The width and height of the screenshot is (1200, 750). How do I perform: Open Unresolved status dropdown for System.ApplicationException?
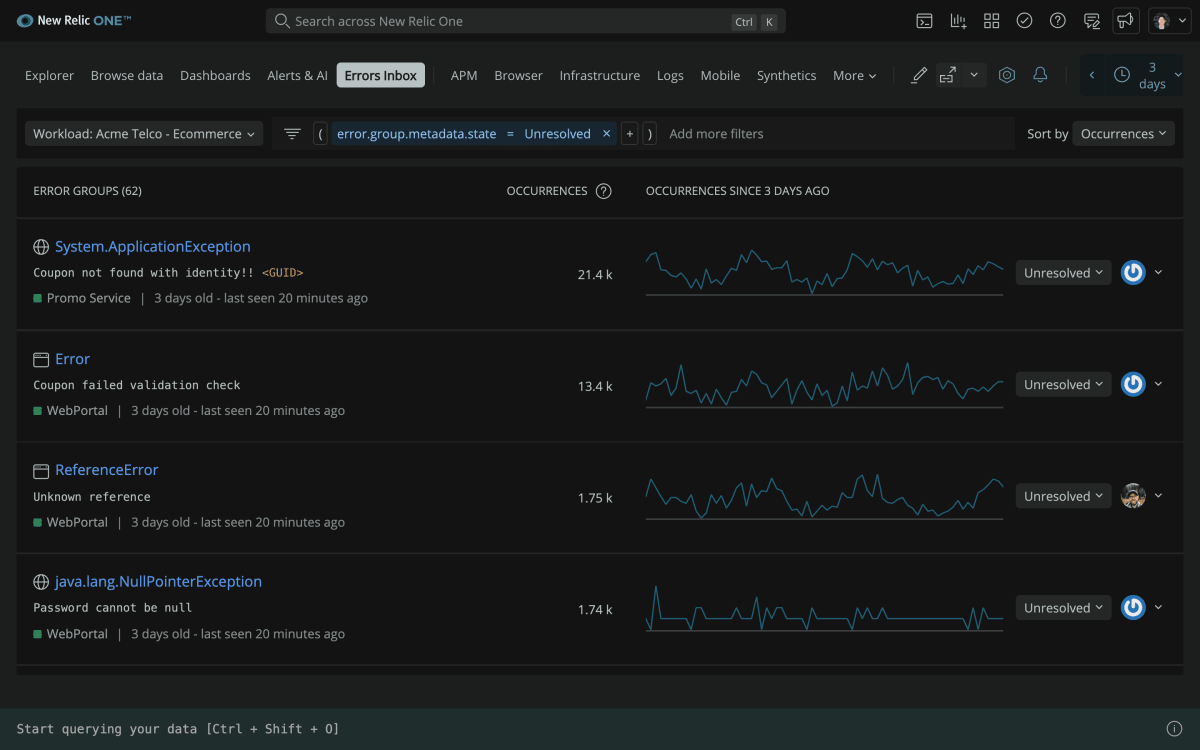pyautogui.click(x=1063, y=273)
